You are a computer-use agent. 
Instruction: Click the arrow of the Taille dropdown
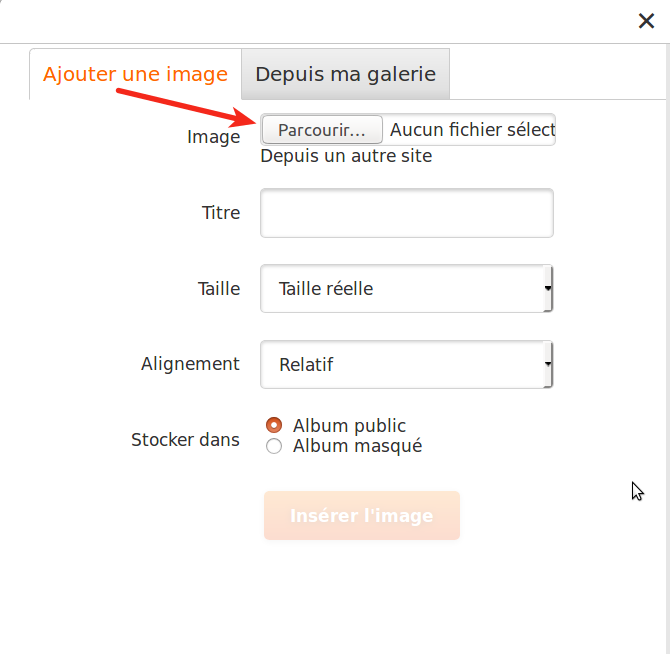[x=547, y=289]
